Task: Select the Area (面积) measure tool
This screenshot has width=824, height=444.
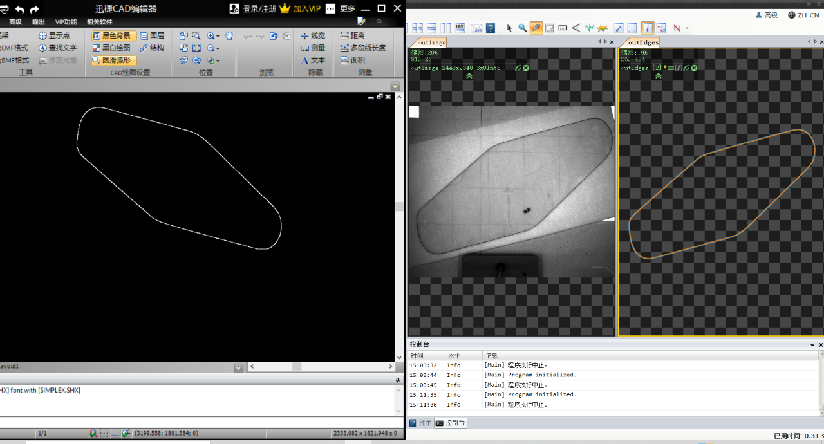Action: coord(353,60)
